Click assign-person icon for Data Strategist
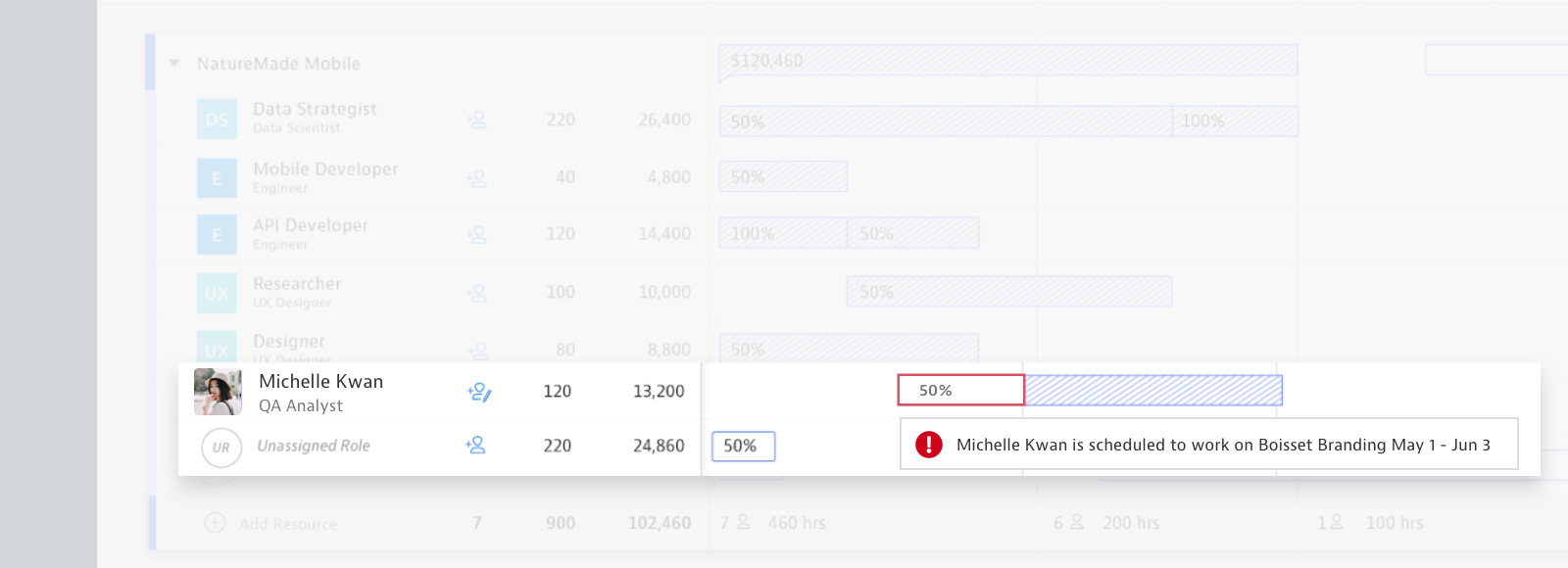 [477, 119]
